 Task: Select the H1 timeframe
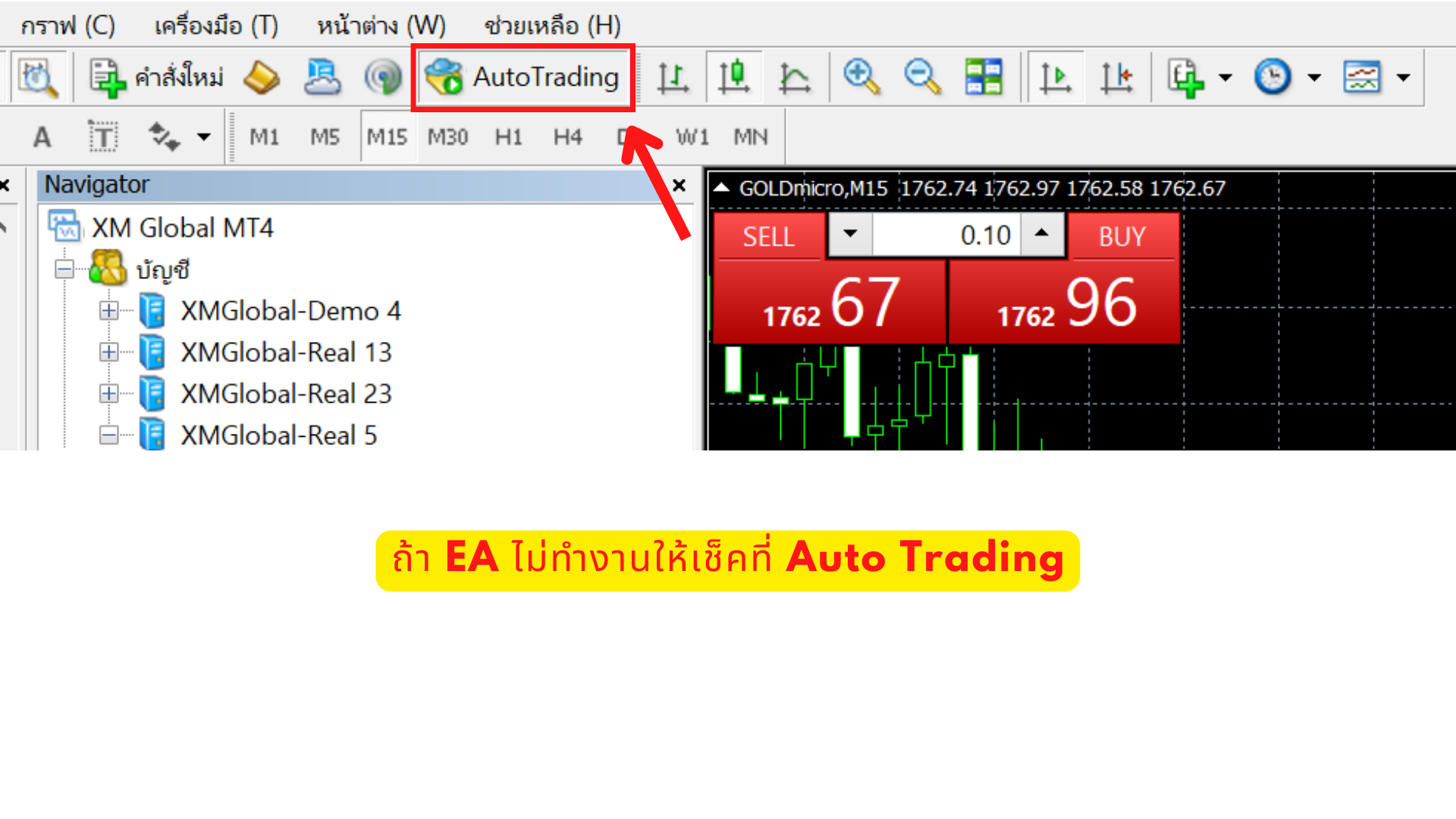click(509, 137)
